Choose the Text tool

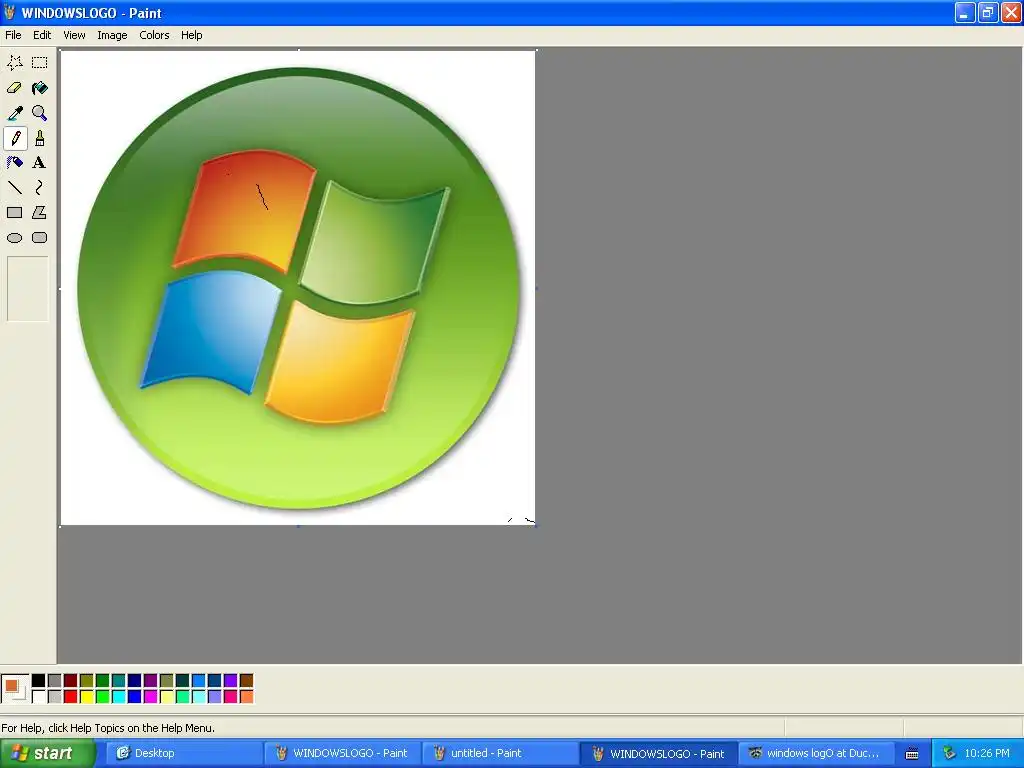(x=40, y=163)
